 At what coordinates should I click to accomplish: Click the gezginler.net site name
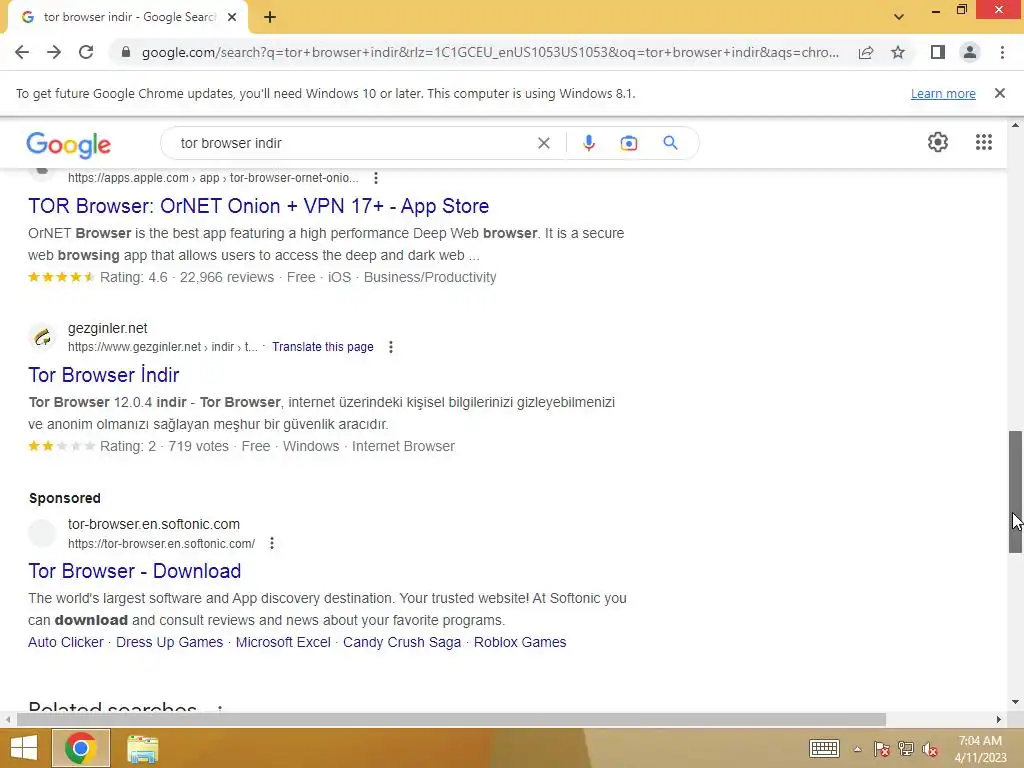click(x=108, y=328)
